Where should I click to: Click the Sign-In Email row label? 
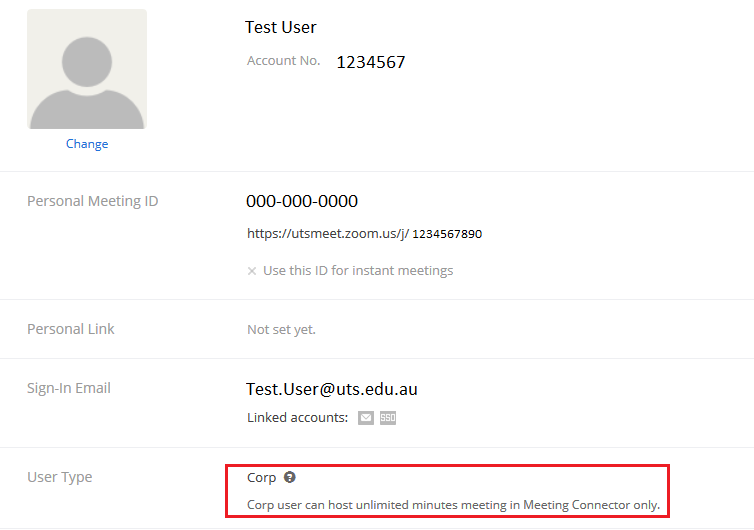click(69, 388)
